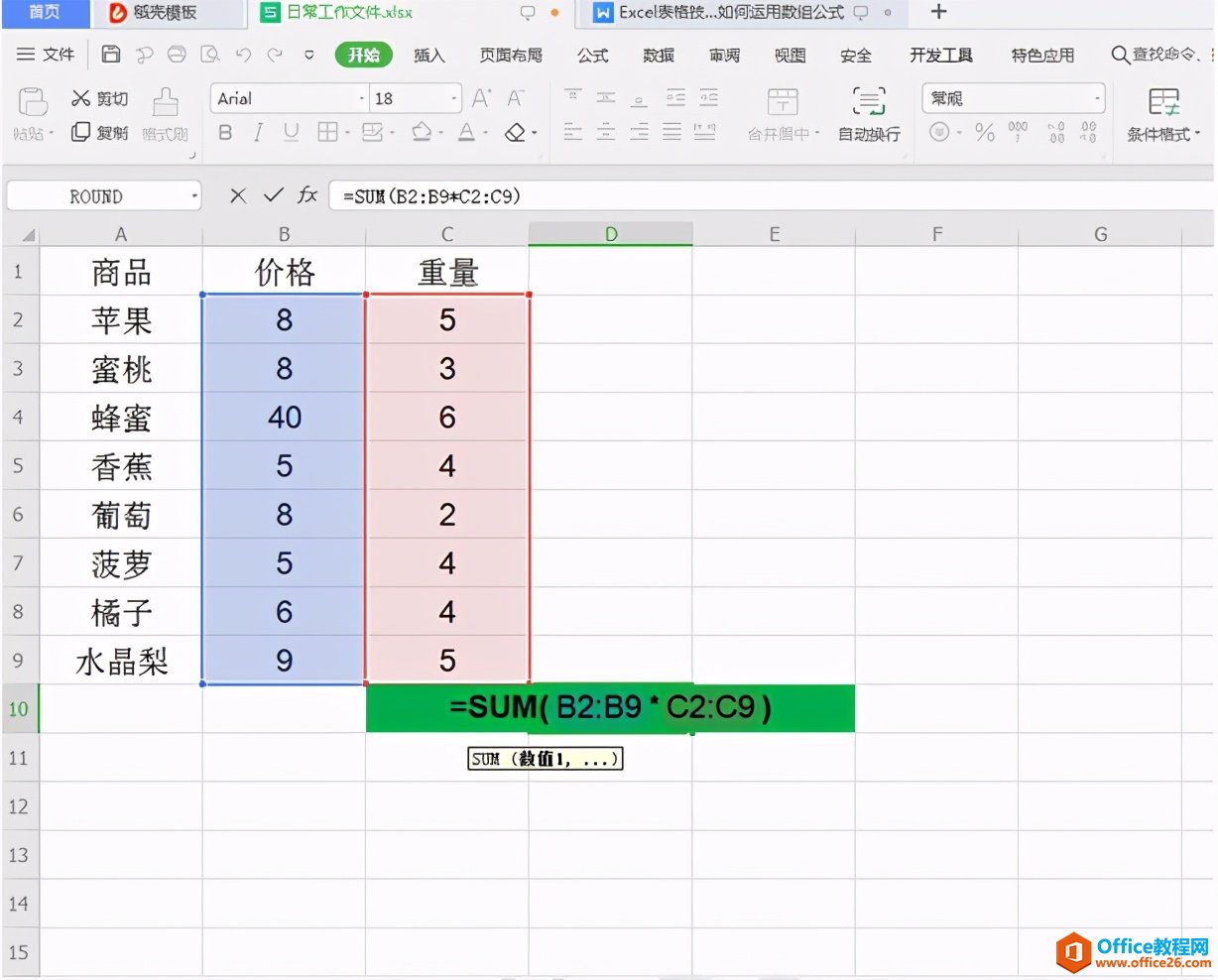Viewport: 1218px width, 980px height.
Task: Toggle align left
Action: [573, 132]
